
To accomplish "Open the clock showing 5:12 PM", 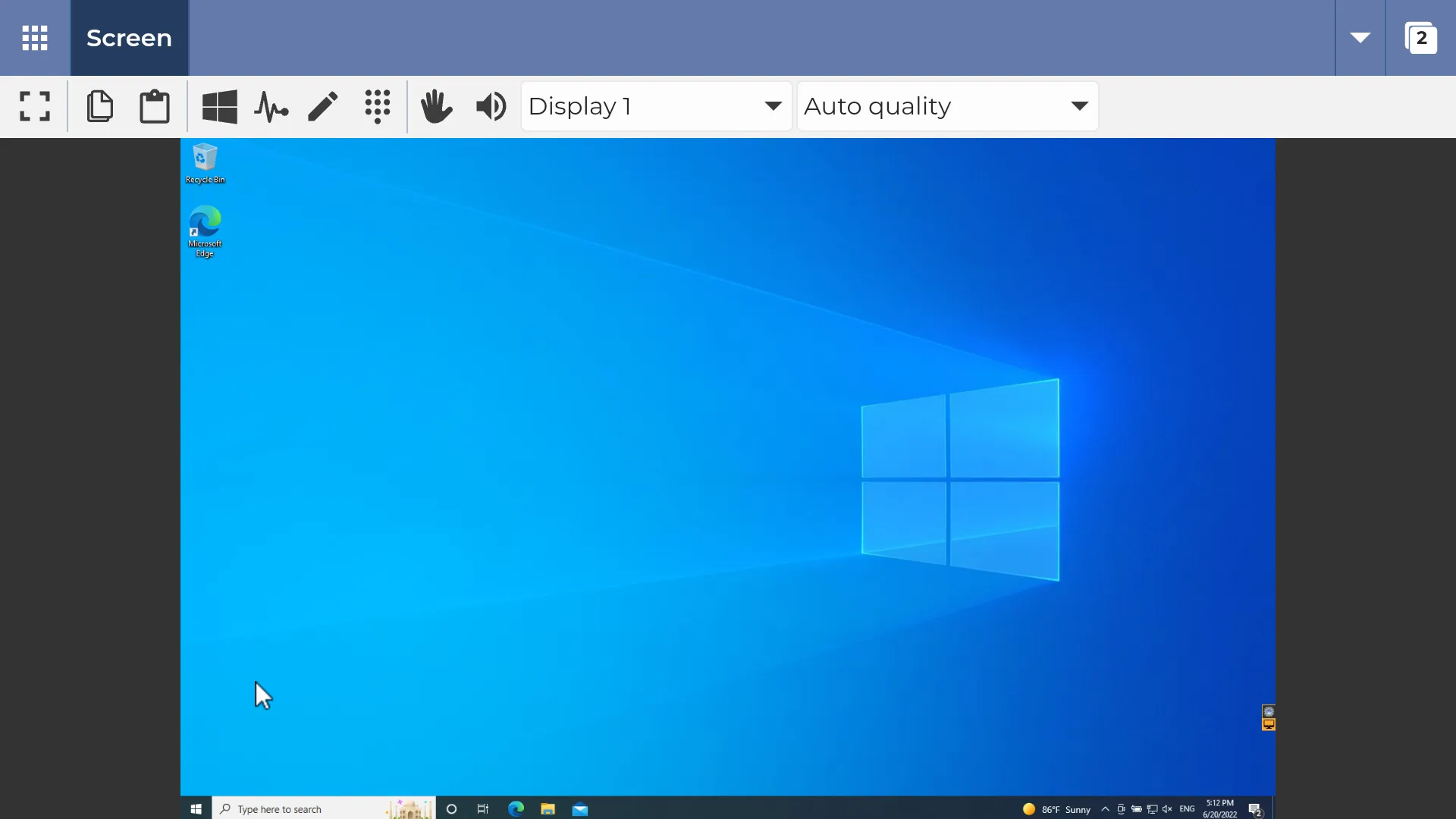I will pyautogui.click(x=1219, y=808).
